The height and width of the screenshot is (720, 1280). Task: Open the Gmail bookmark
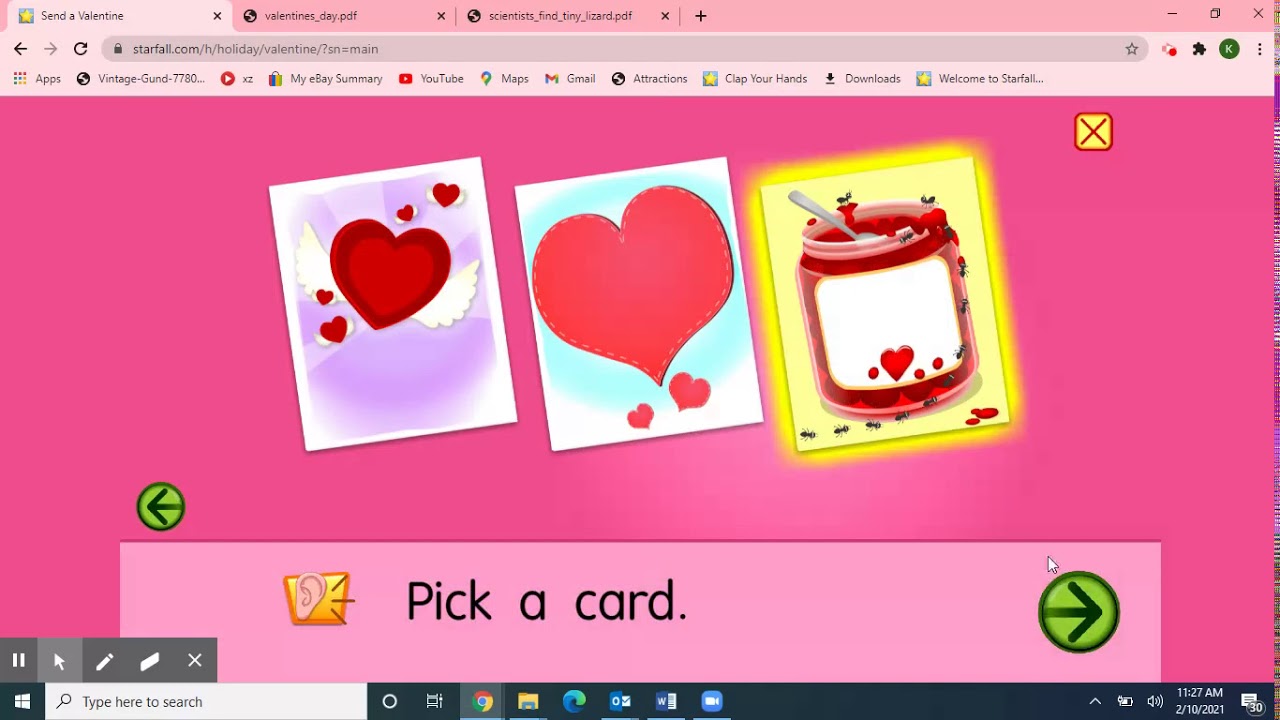pyautogui.click(x=570, y=79)
